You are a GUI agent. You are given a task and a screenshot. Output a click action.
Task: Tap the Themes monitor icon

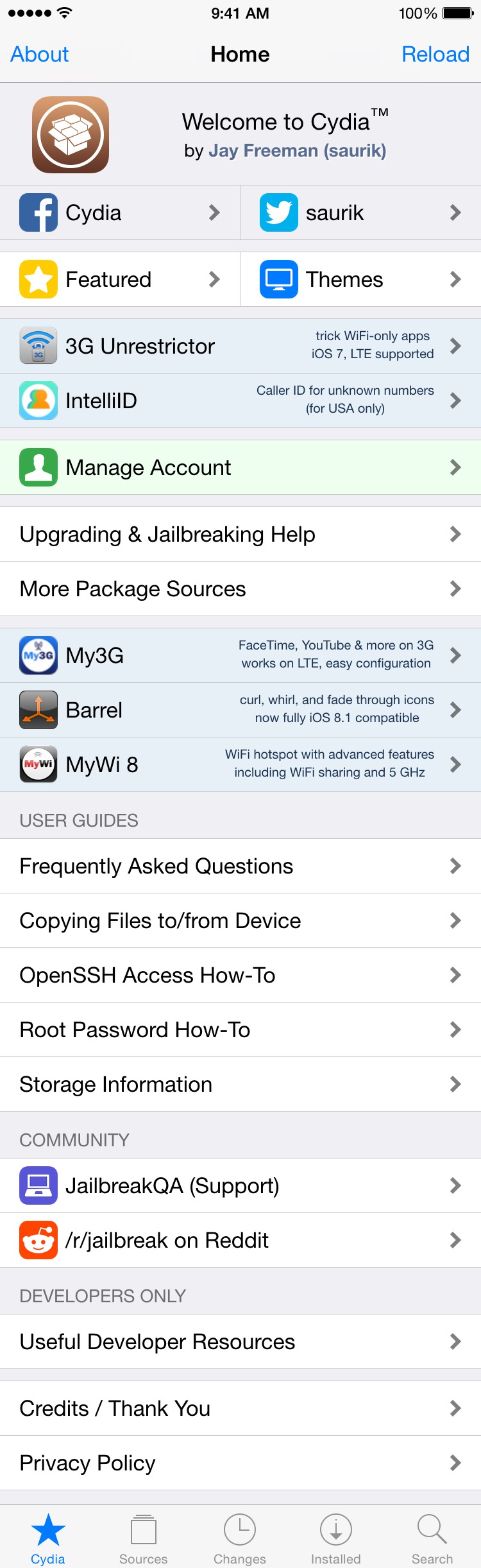[x=279, y=279]
